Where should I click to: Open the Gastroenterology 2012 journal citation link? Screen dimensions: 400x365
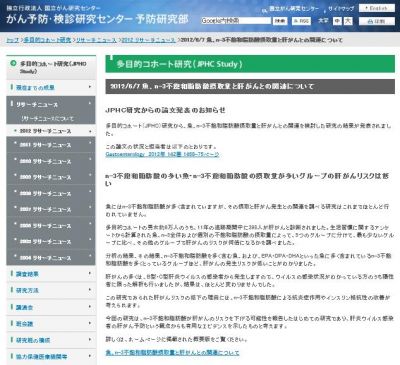coord(162,154)
